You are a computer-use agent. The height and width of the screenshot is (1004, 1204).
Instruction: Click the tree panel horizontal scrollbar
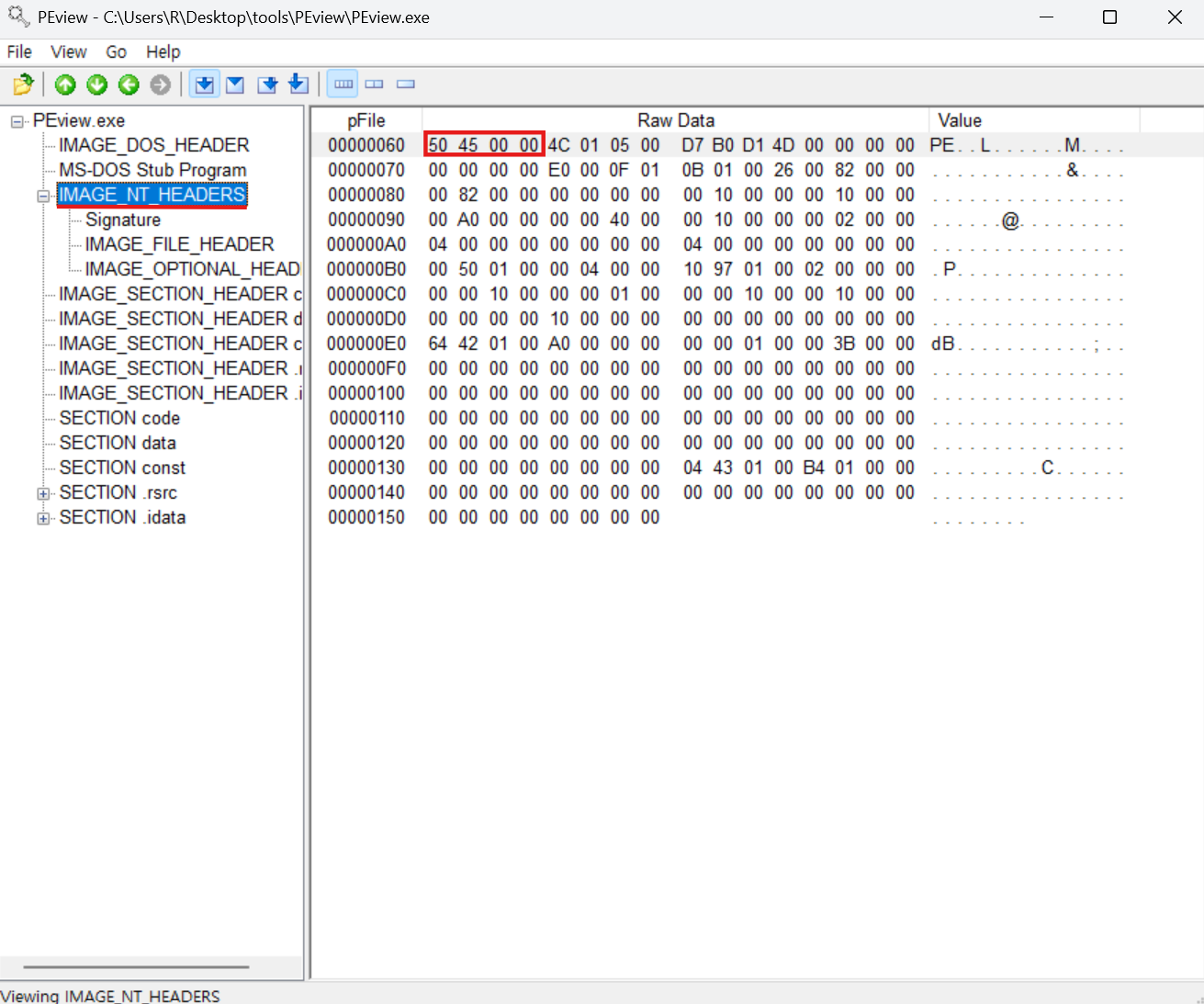137,967
